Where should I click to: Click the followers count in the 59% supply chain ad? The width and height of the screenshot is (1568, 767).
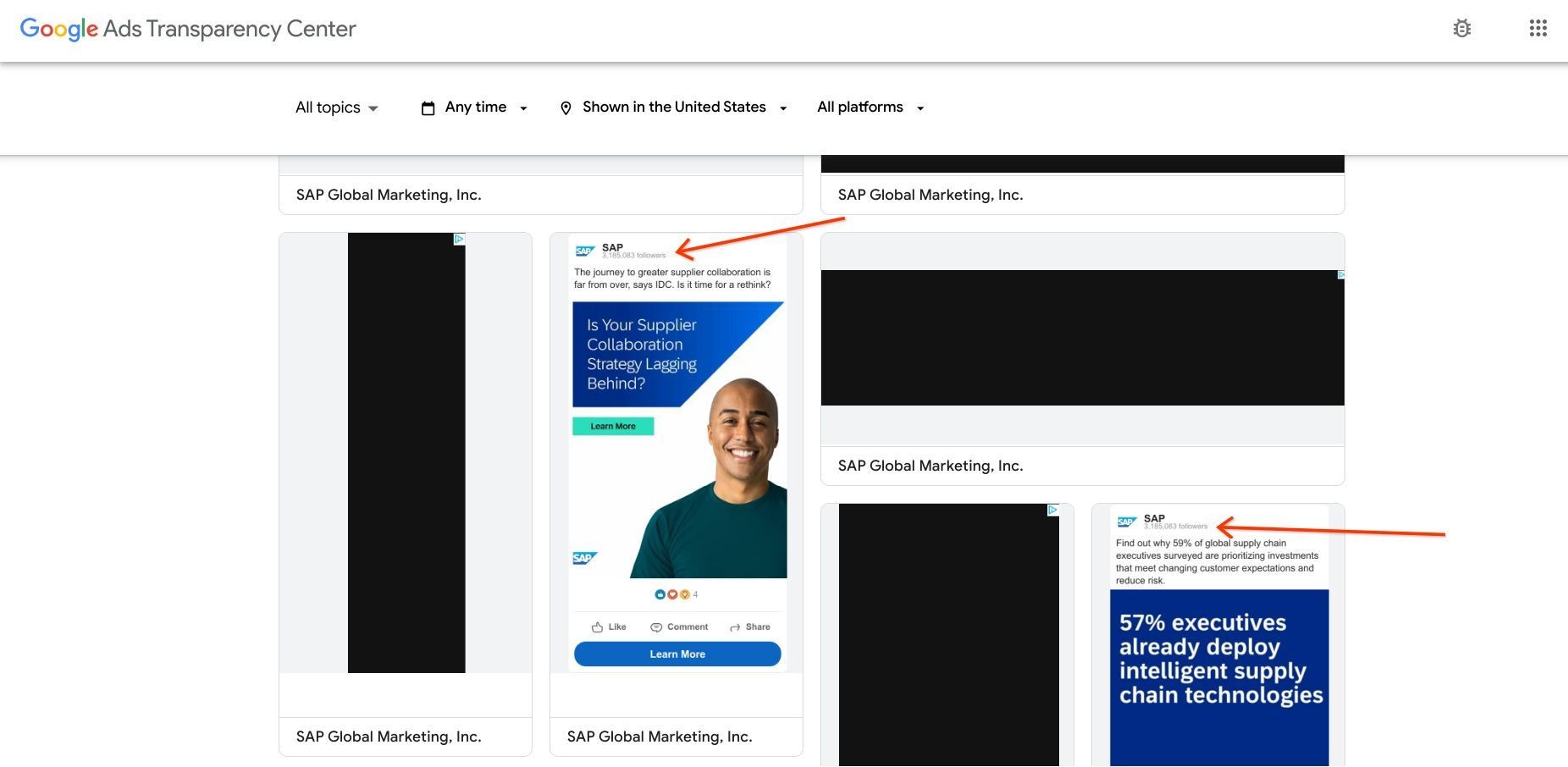[x=1176, y=527]
